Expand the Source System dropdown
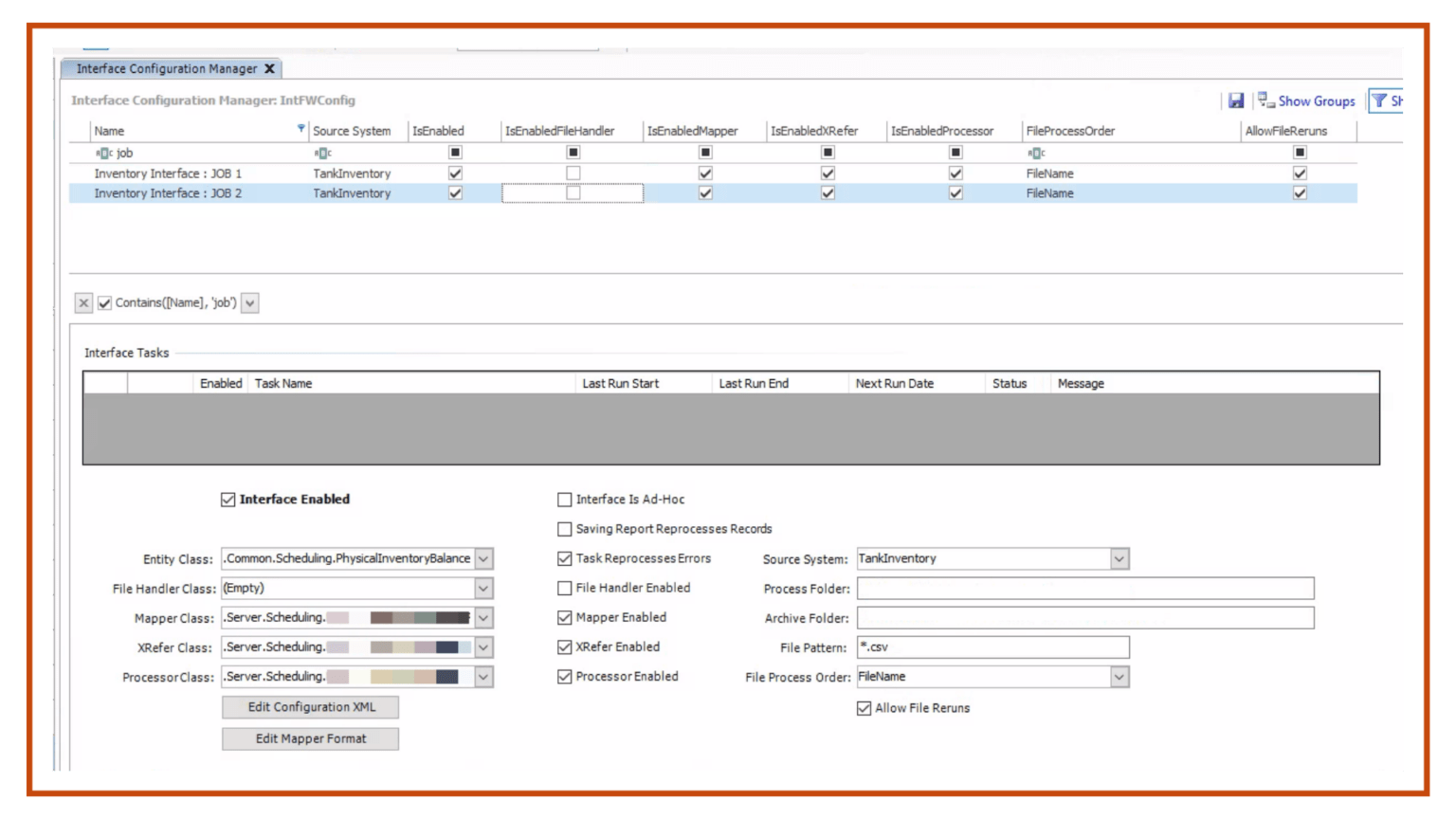The width and height of the screenshot is (1456, 819). click(1119, 559)
